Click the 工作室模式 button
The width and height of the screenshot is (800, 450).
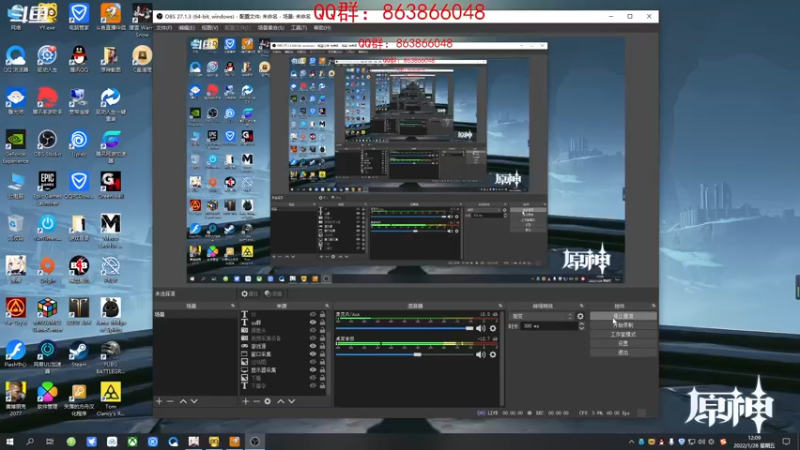click(x=623, y=334)
